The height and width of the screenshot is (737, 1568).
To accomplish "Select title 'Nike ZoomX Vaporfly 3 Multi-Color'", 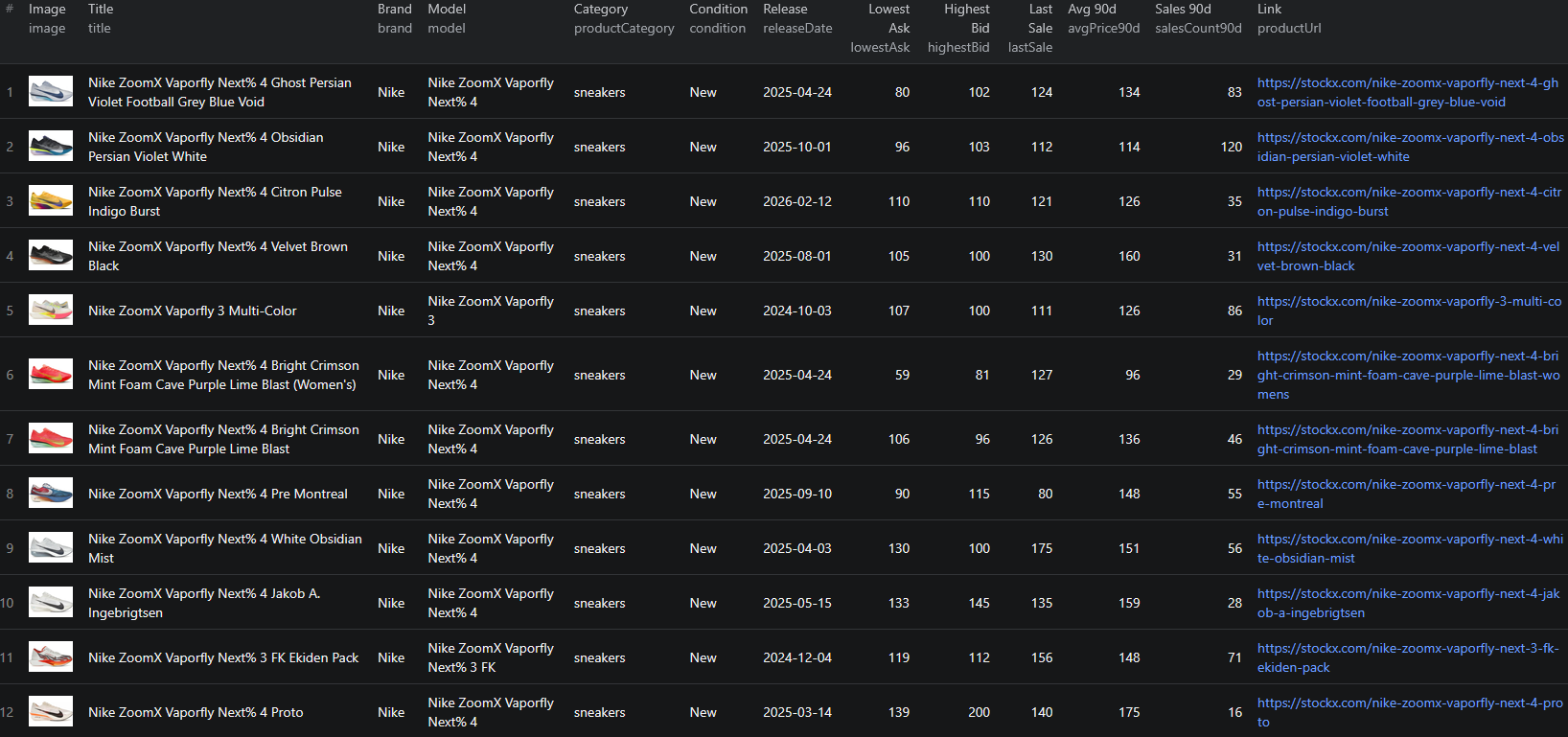I will (193, 311).
